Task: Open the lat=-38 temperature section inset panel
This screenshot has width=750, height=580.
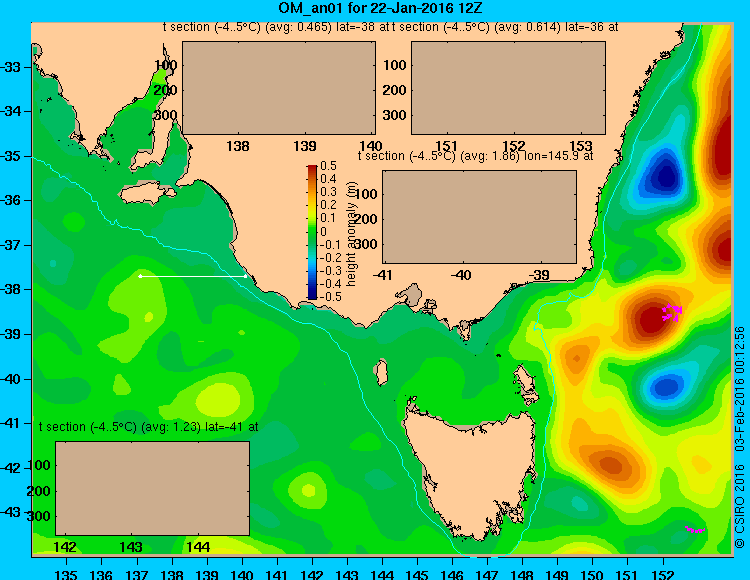Action: [279, 88]
